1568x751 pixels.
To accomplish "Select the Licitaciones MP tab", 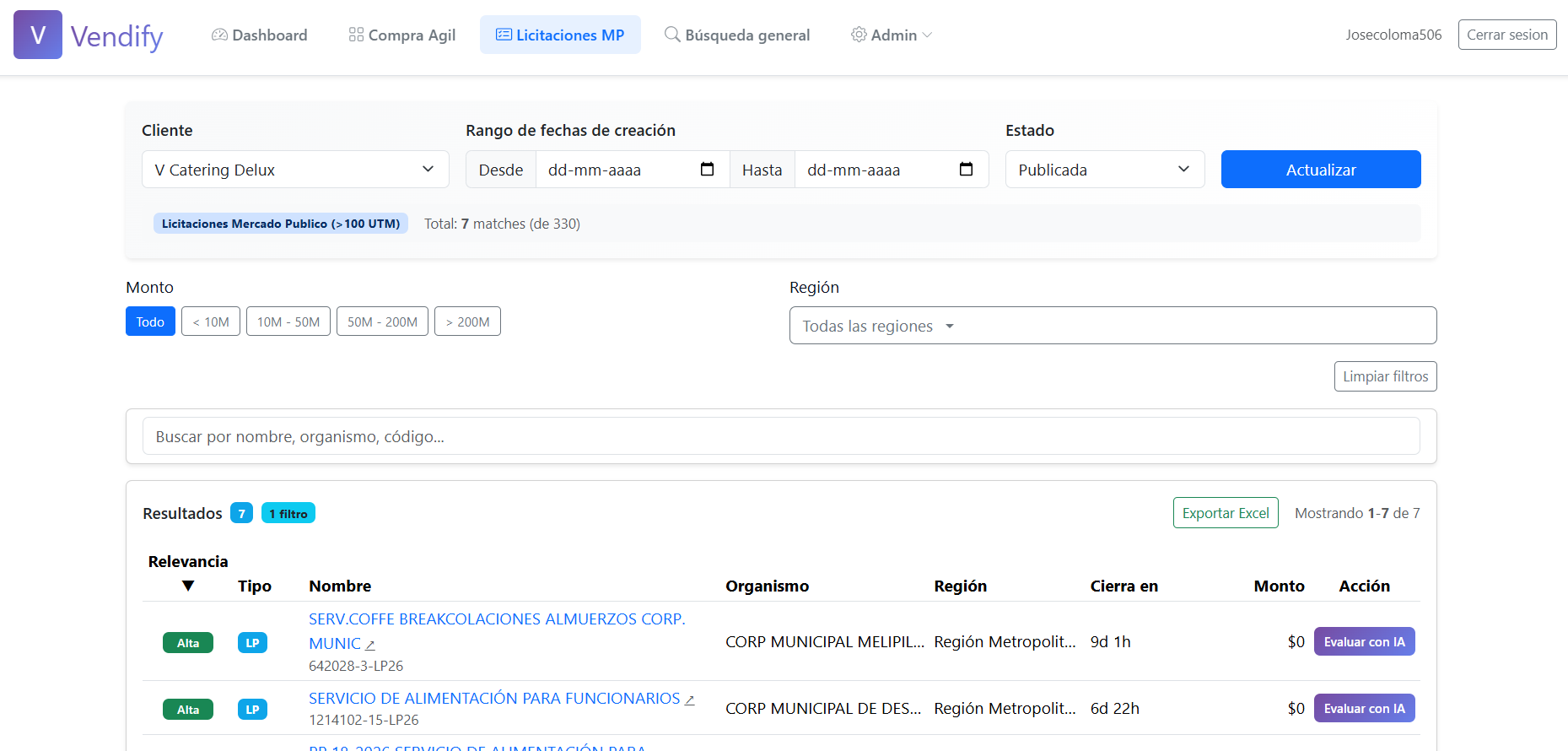I will [x=560, y=35].
